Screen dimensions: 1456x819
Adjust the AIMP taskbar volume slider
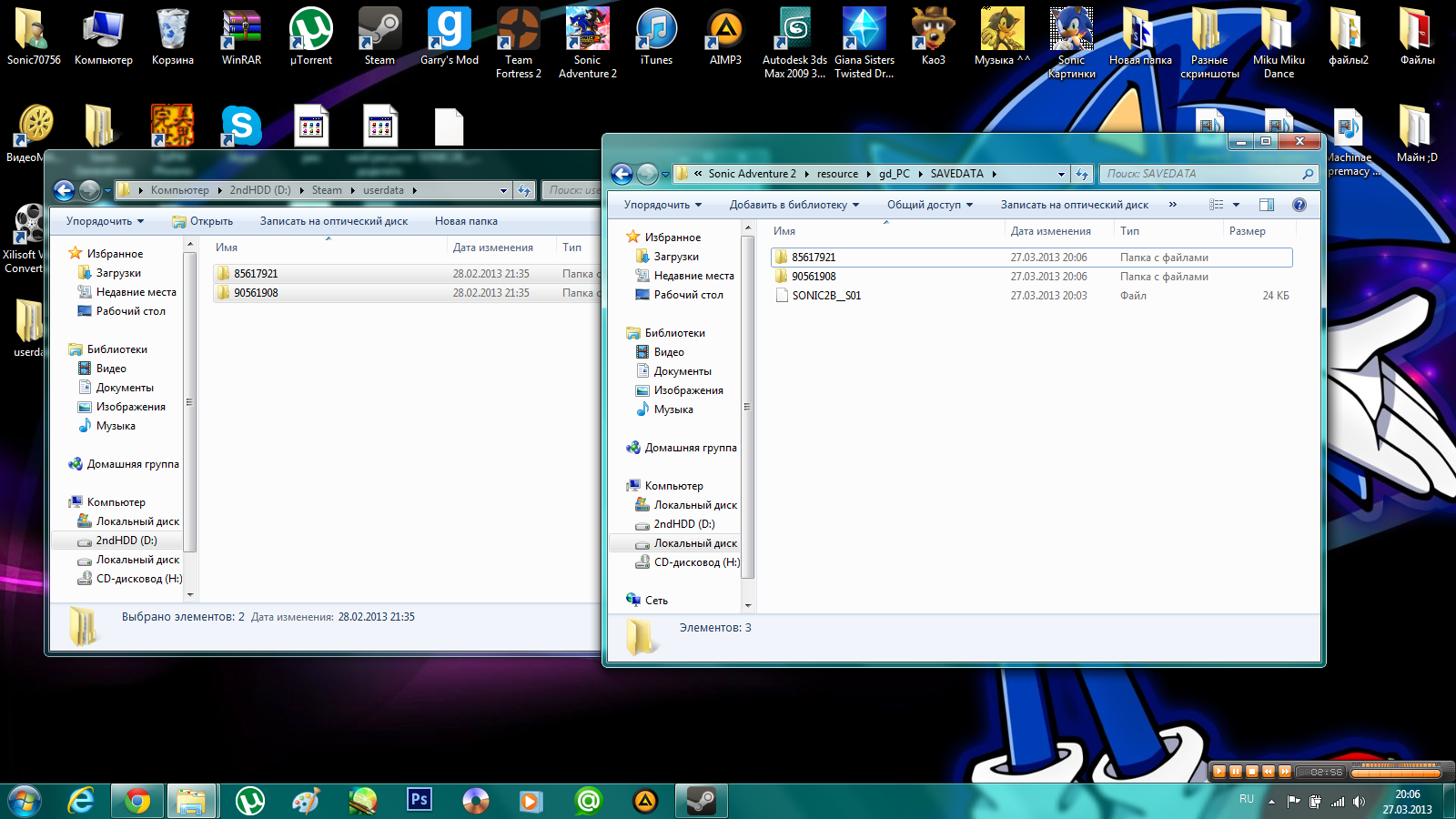click(1396, 772)
